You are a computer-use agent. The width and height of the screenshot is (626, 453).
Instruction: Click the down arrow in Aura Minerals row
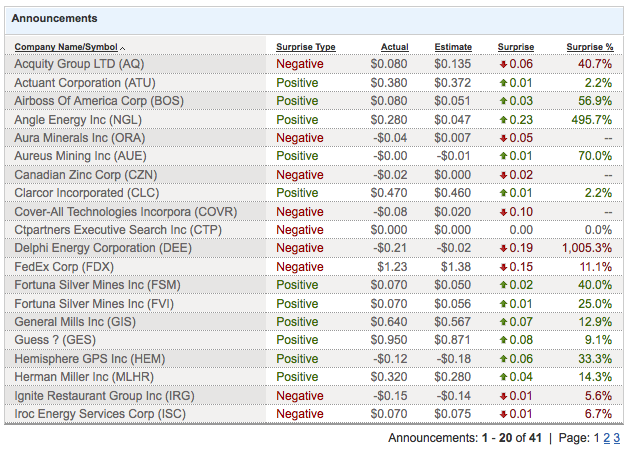[503, 138]
